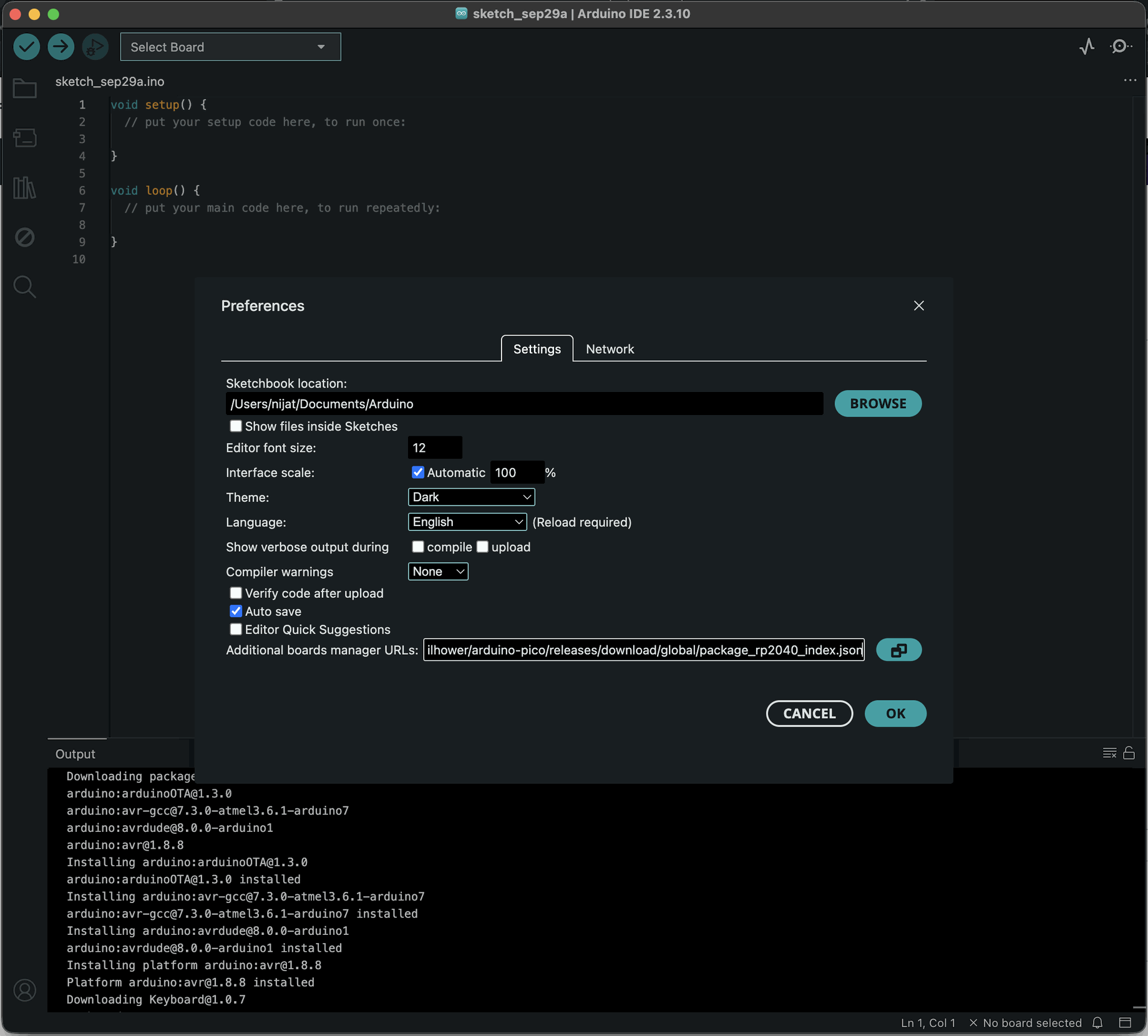This screenshot has height=1036, width=1148.
Task: Click the Sketchbook location field
Action: pyautogui.click(x=525, y=404)
